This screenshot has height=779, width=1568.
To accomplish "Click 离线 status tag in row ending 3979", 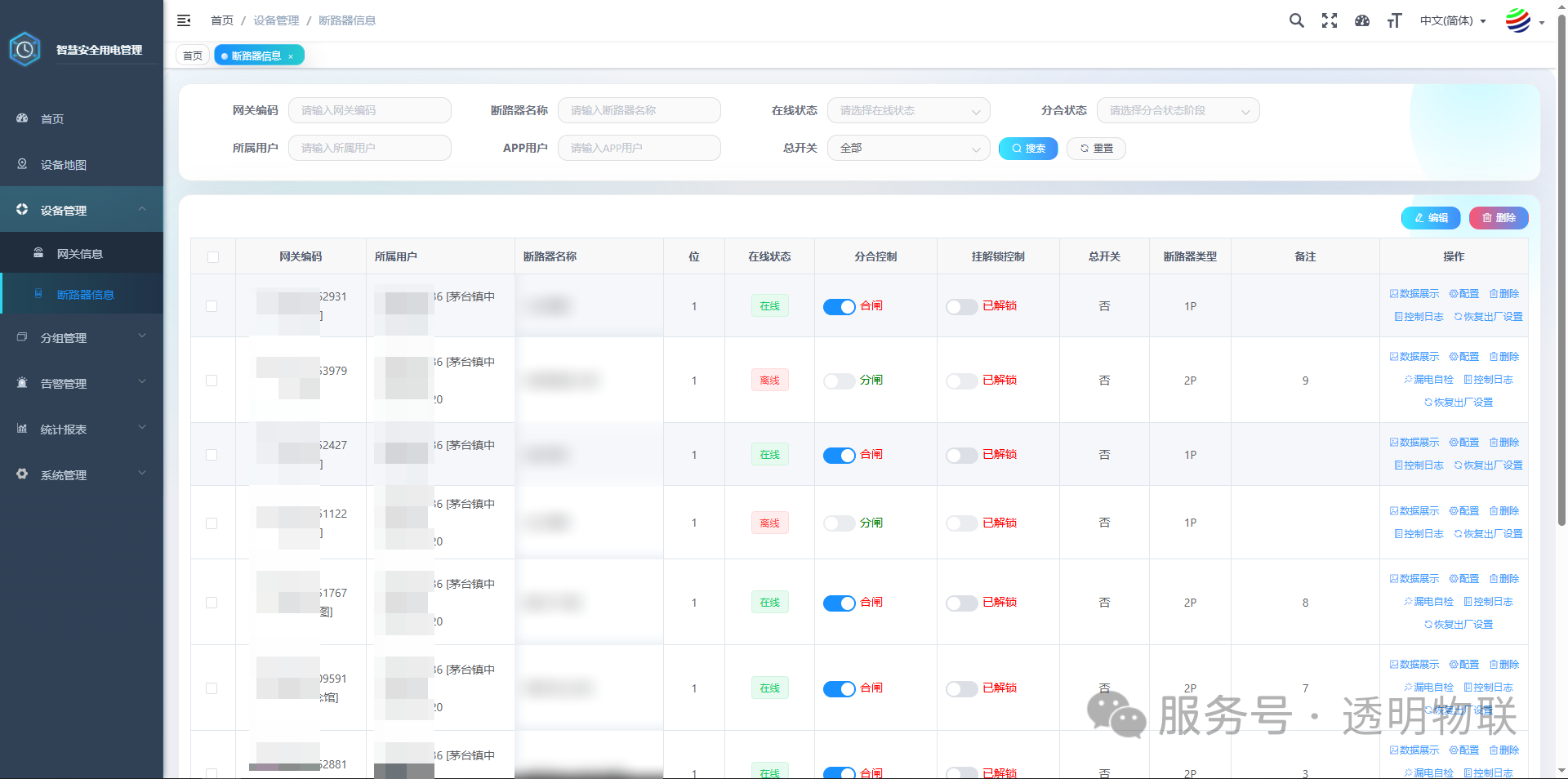I will [x=769, y=381].
